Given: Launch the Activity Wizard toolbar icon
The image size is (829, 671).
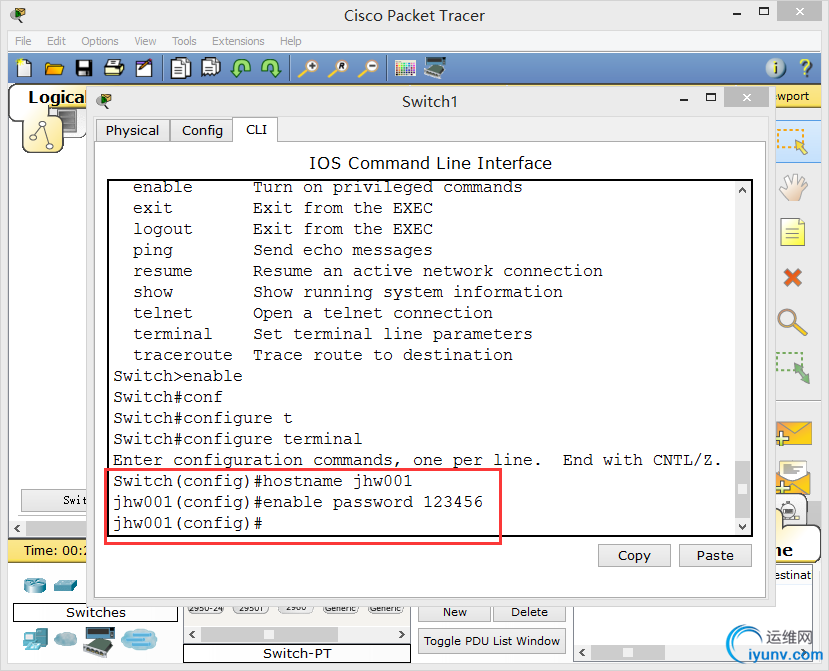Looking at the screenshot, I should tap(144, 68).
